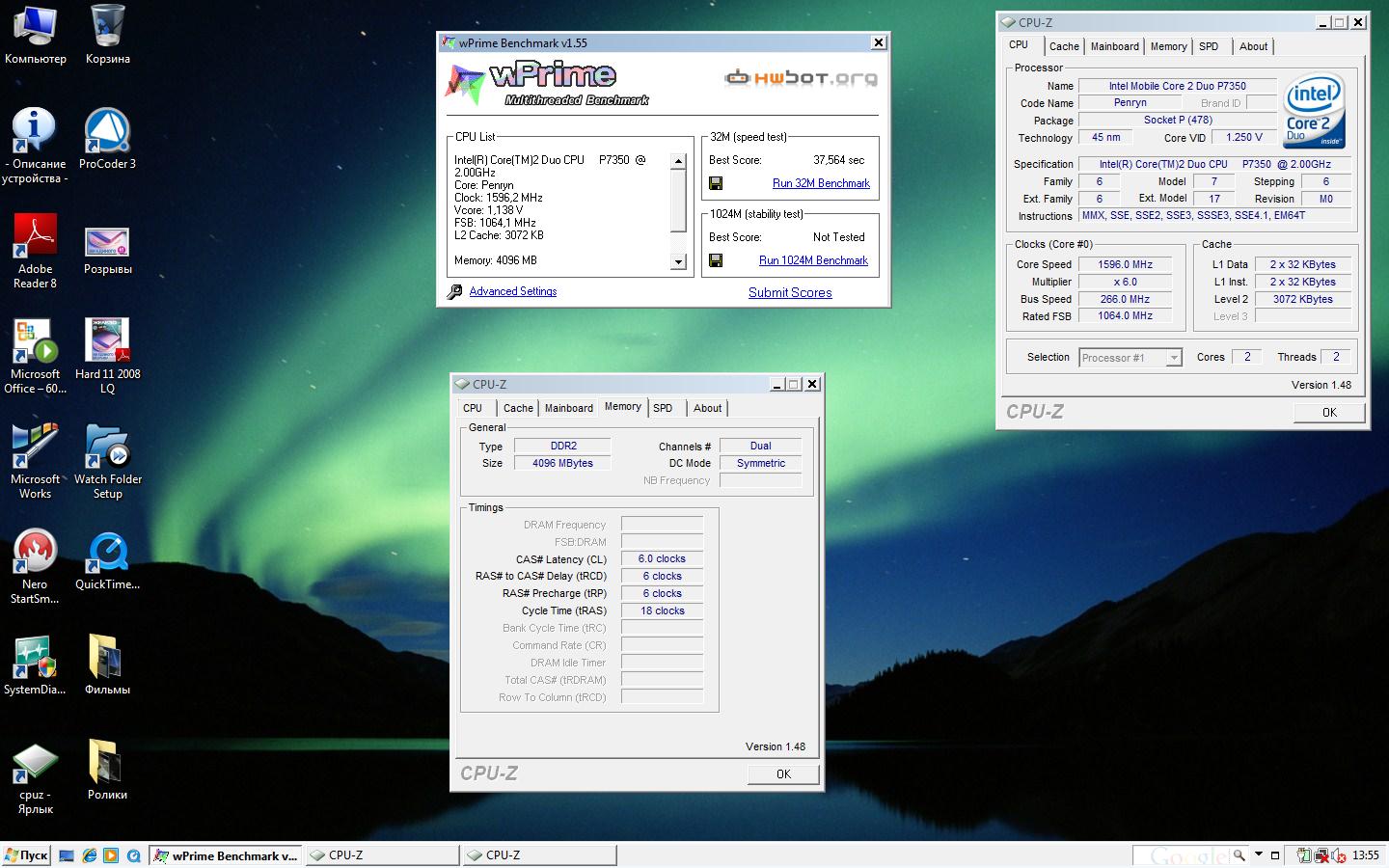Click the Rated FSB 1064.0 MHz value
1389x868 pixels.
1125,316
